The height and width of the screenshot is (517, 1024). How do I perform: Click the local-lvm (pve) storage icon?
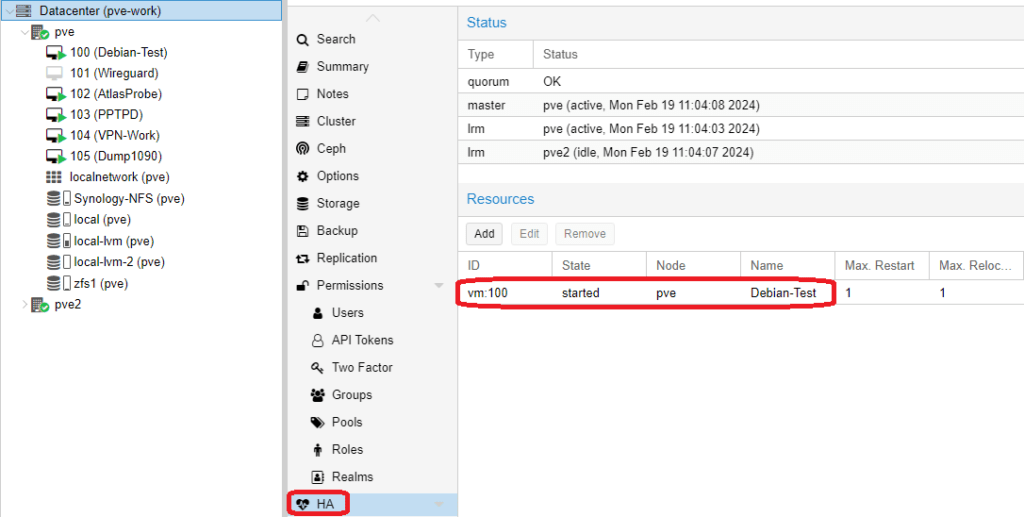59,241
